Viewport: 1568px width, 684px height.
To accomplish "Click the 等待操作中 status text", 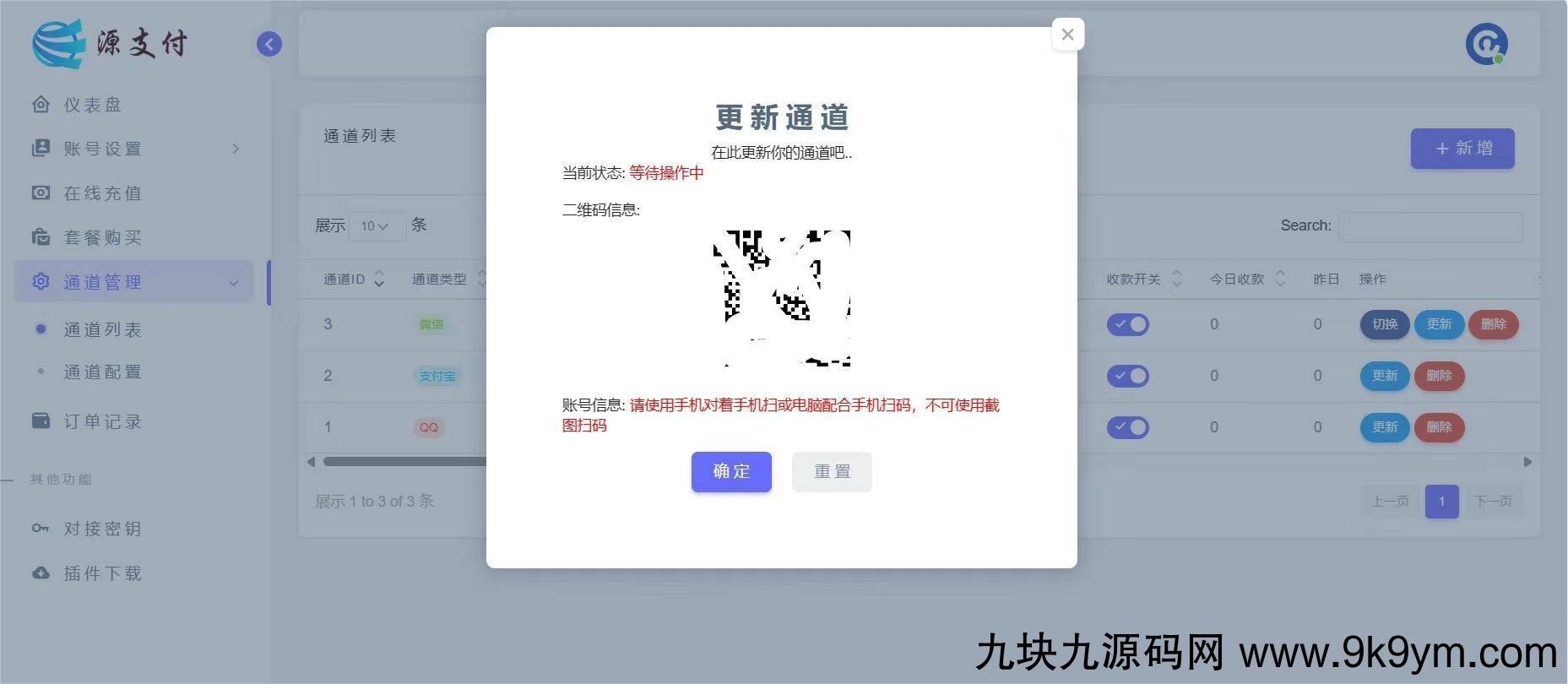I will [666, 173].
